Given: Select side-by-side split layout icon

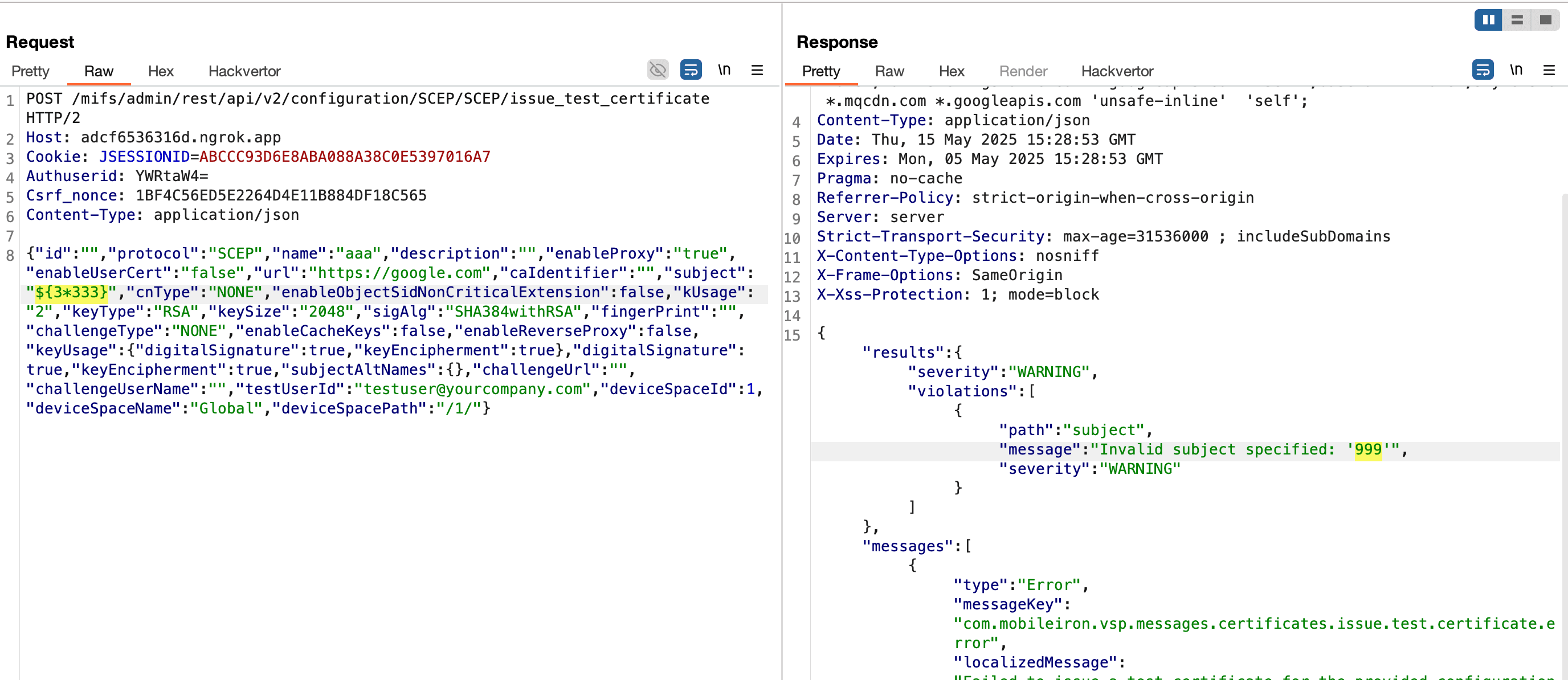Looking at the screenshot, I should pyautogui.click(x=1488, y=20).
